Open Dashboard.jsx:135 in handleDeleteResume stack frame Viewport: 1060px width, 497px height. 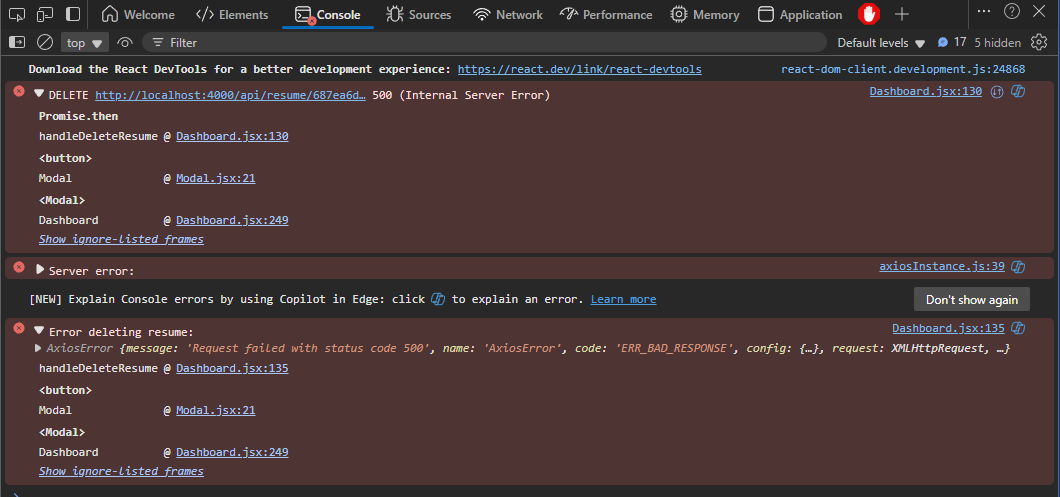[x=232, y=369]
